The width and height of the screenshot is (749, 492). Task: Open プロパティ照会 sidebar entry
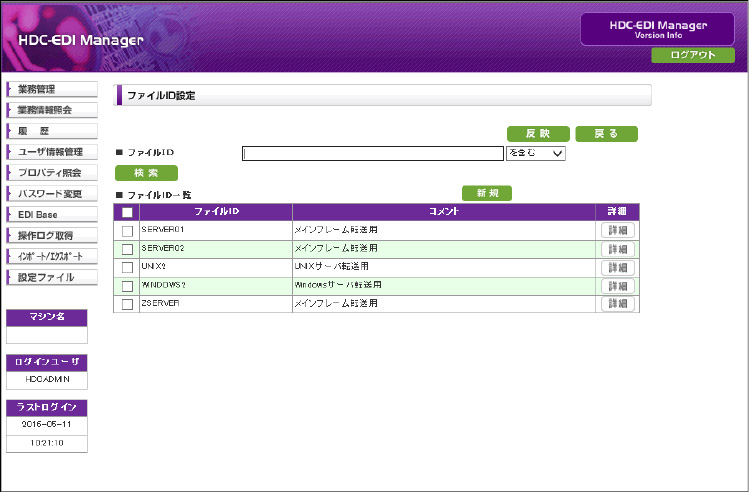click(x=52, y=173)
